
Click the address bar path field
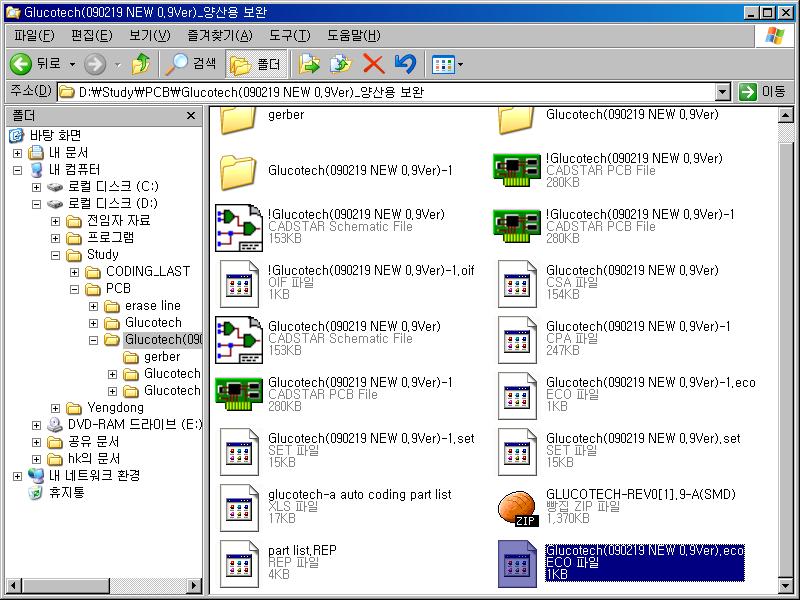pyautogui.click(x=386, y=92)
